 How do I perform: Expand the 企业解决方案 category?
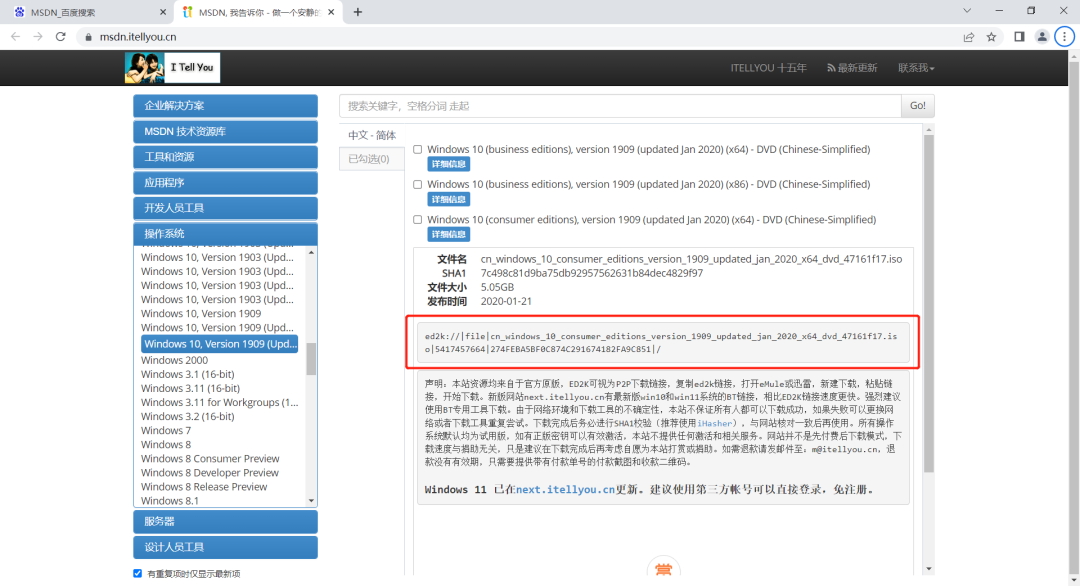coord(225,106)
